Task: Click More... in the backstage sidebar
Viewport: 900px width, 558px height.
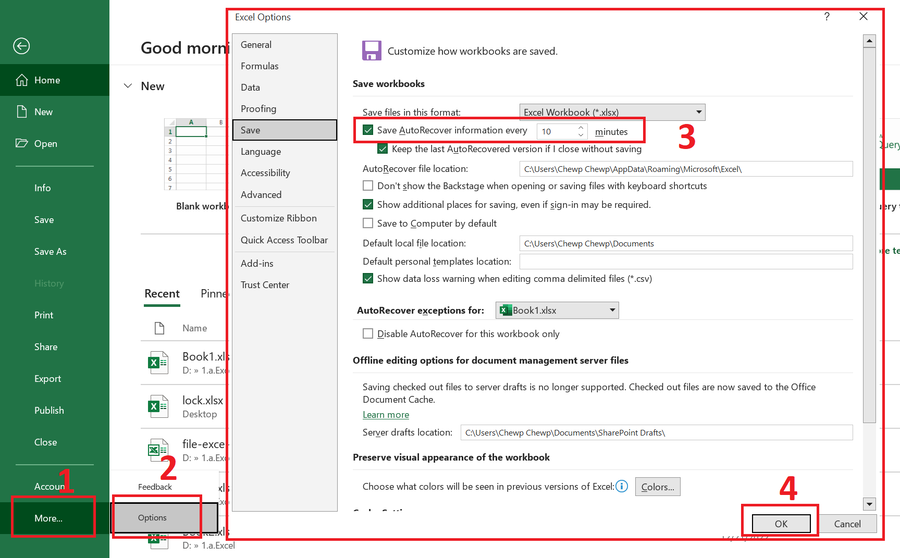Action: pyautogui.click(x=55, y=518)
